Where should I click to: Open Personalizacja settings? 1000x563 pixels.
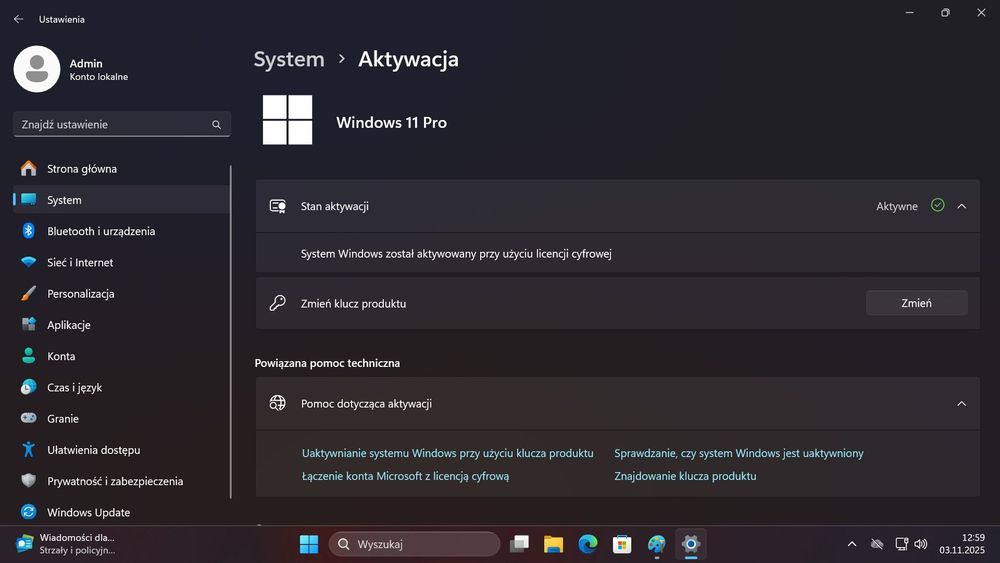click(x=121, y=293)
